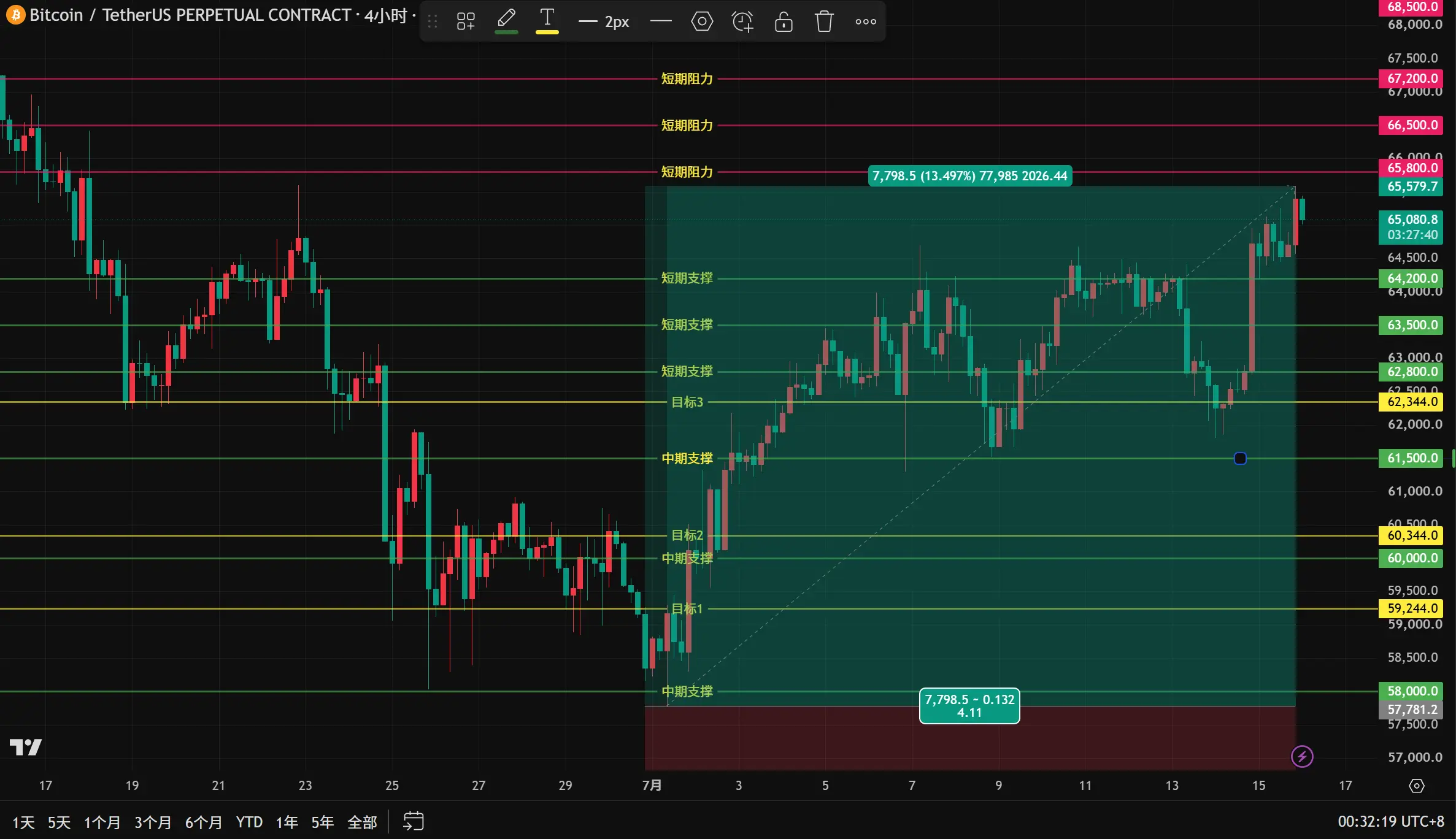Select 短期支撑 label on 62,800 line
Screen dimensions: 1456x839
coord(687,372)
